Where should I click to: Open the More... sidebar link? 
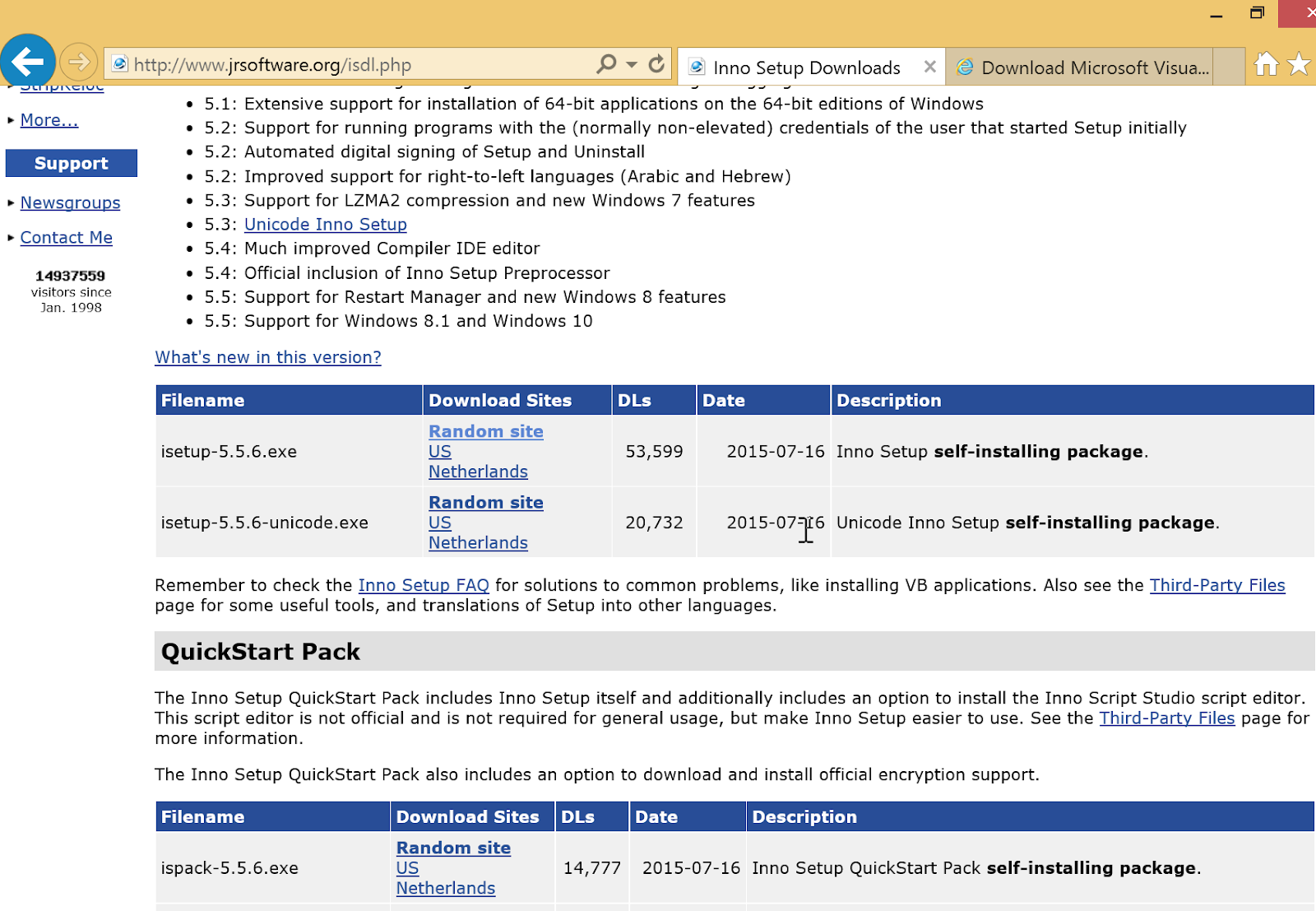49,120
